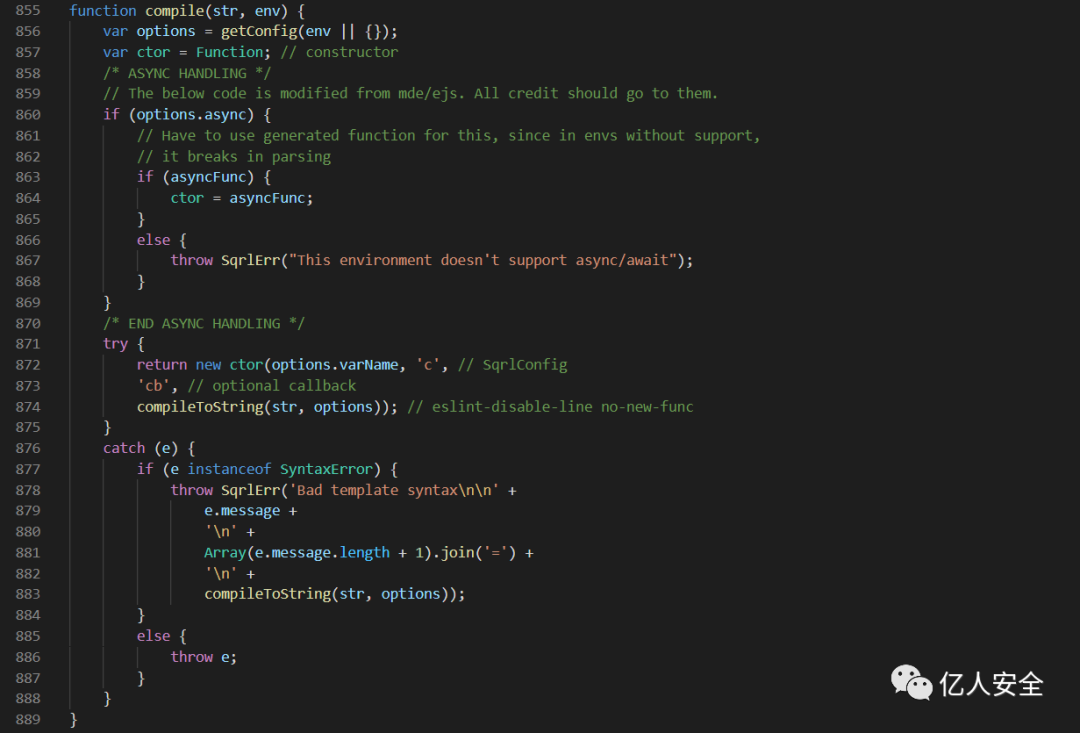Image resolution: width=1080 pixels, height=733 pixels.
Task: Click "ctor = asyncFunc;" assignment on line 864
Action: [x=242, y=198]
